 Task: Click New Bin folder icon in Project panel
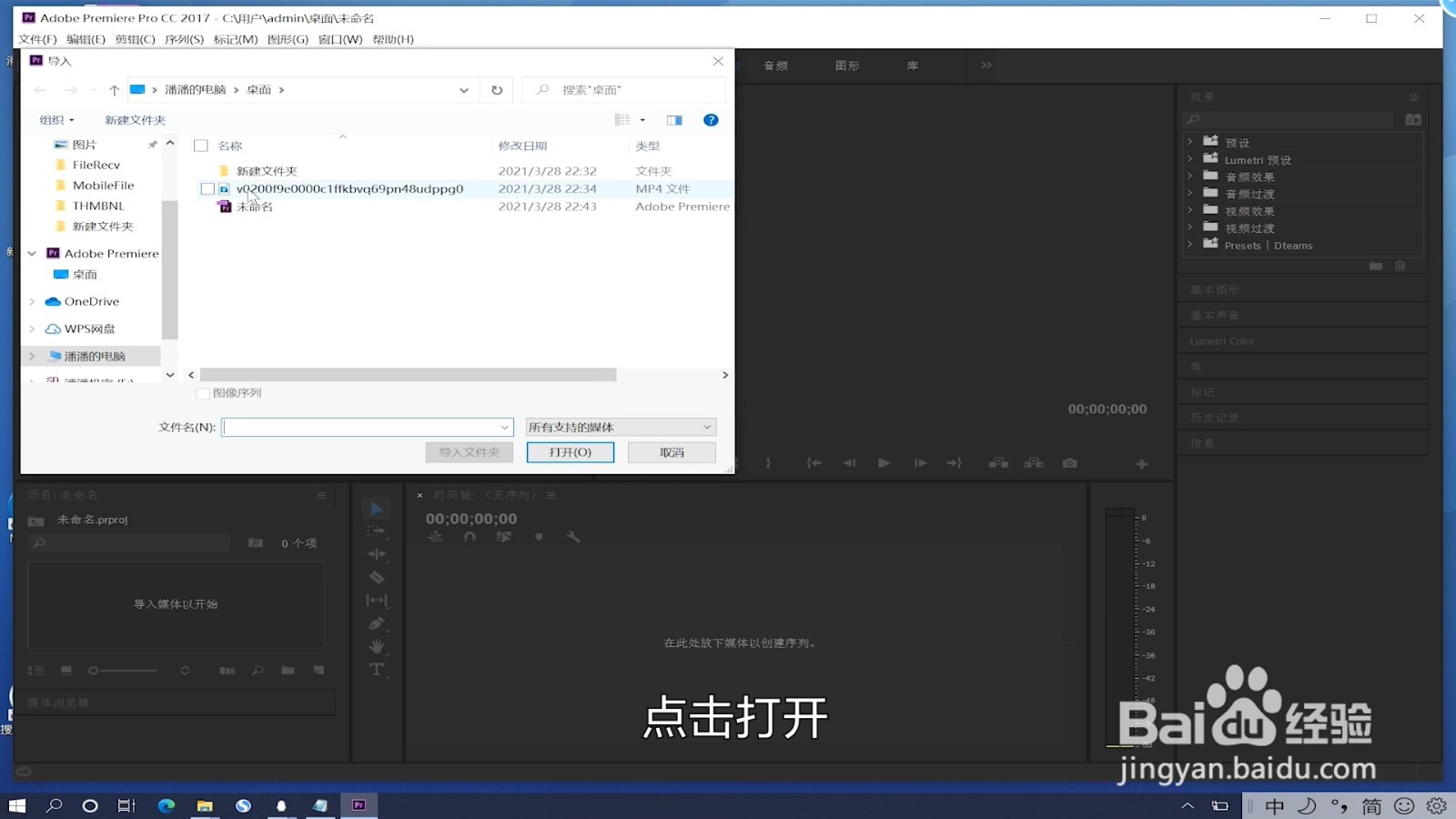(288, 671)
